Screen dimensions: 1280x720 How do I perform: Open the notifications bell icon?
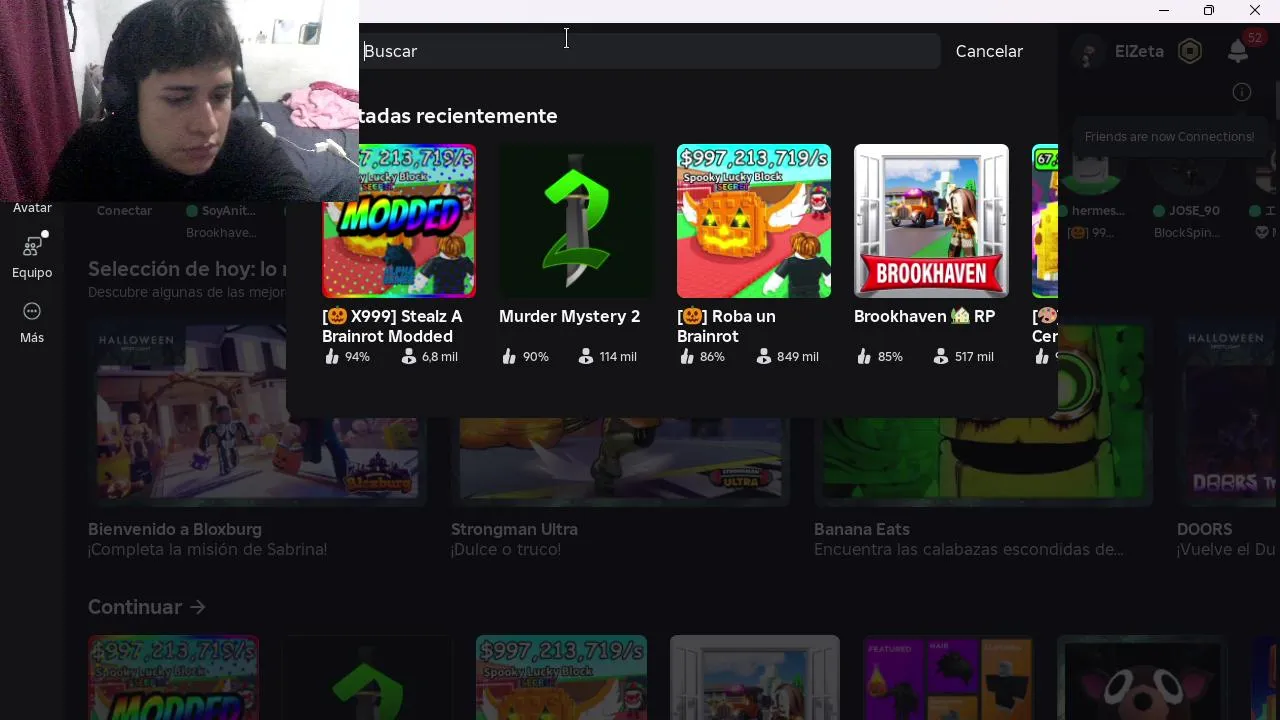point(1238,51)
